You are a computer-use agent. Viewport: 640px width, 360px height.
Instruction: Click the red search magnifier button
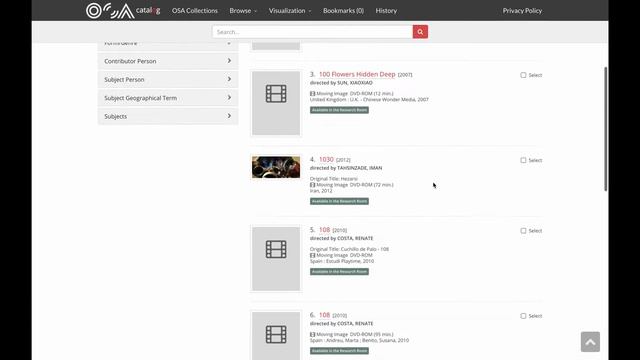(x=420, y=32)
